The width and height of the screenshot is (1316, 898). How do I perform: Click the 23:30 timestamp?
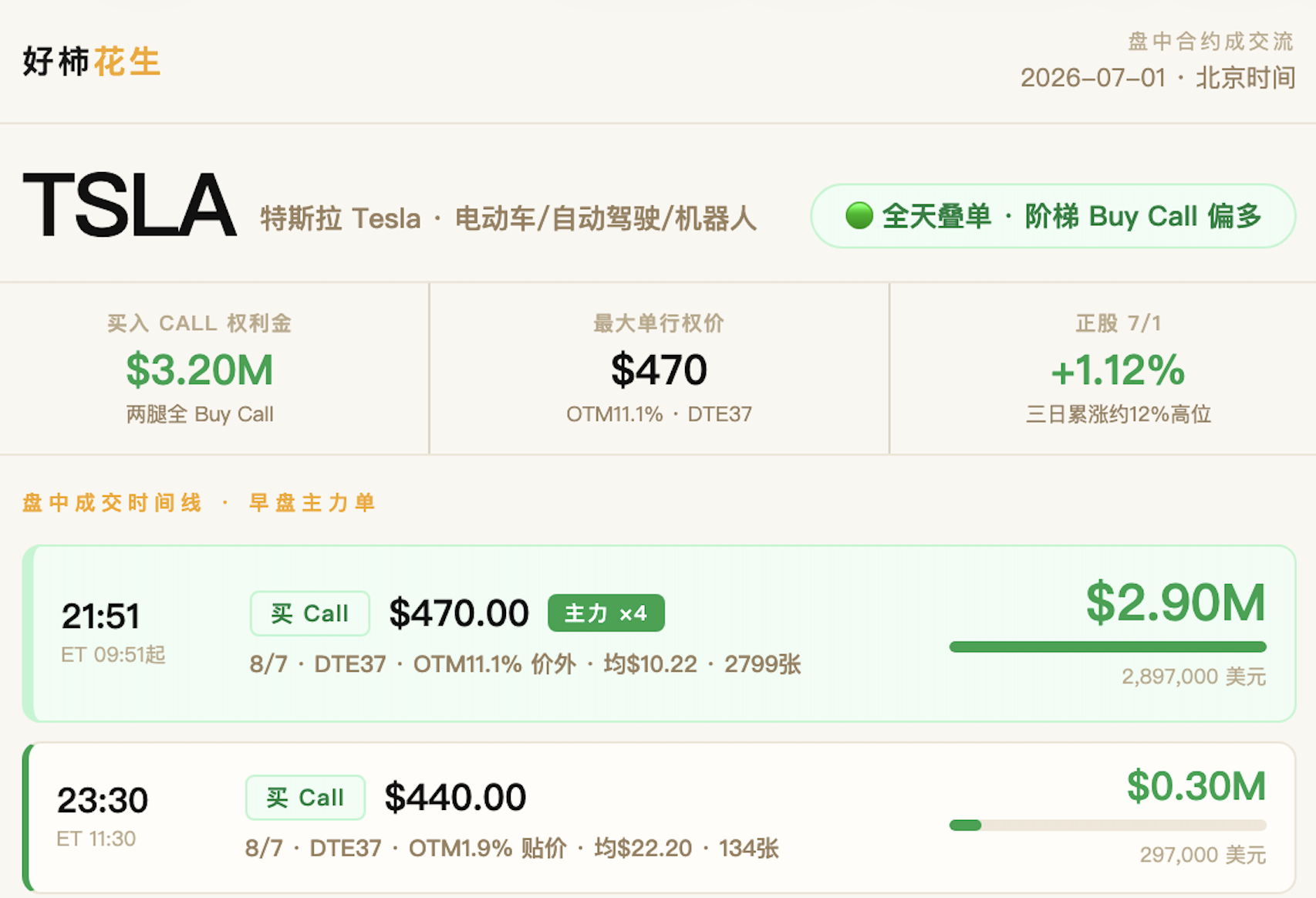point(103,801)
